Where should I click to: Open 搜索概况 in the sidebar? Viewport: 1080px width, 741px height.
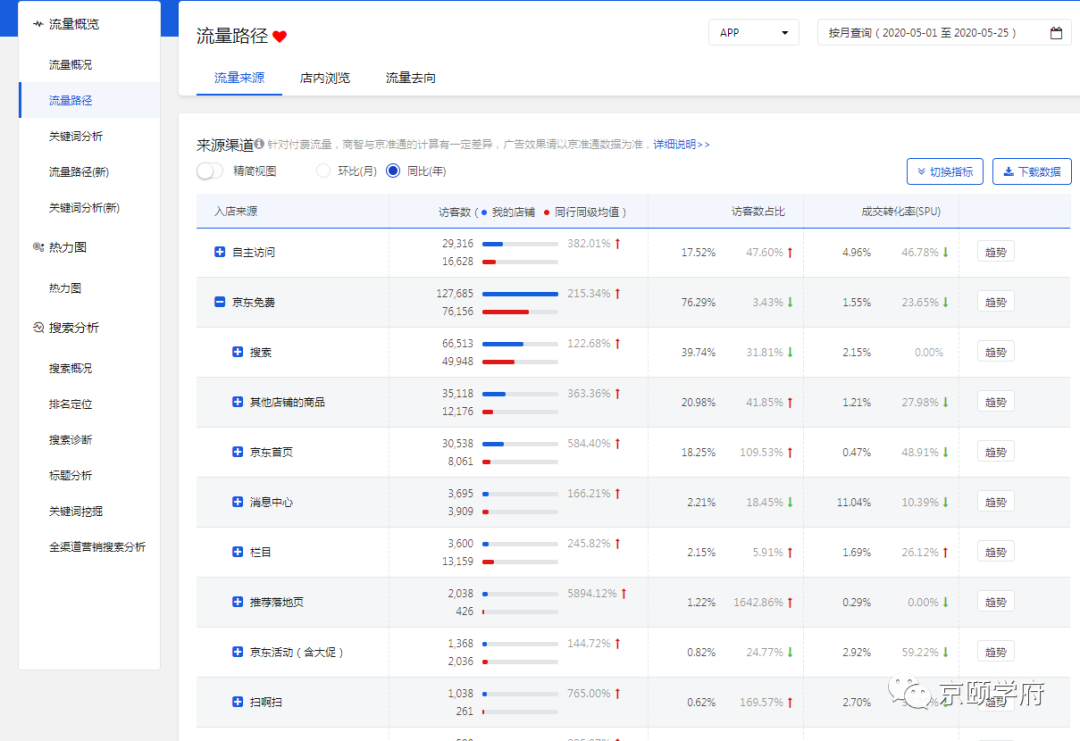click(70, 368)
